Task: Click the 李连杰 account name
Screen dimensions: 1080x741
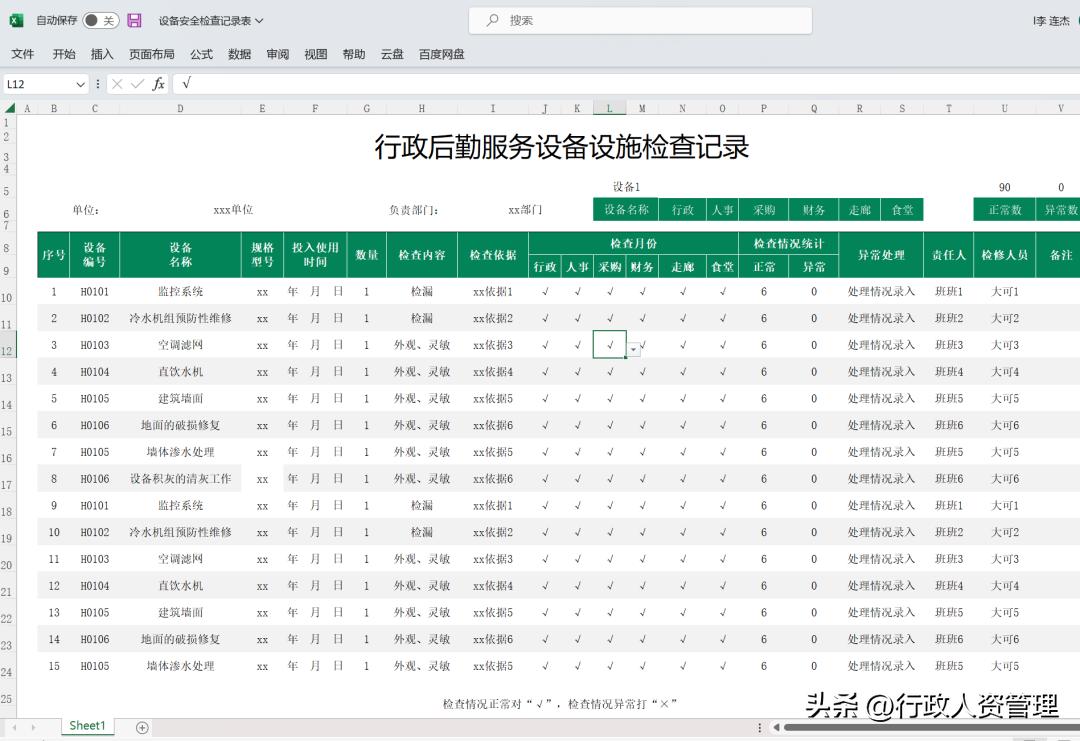Action: pos(1053,20)
